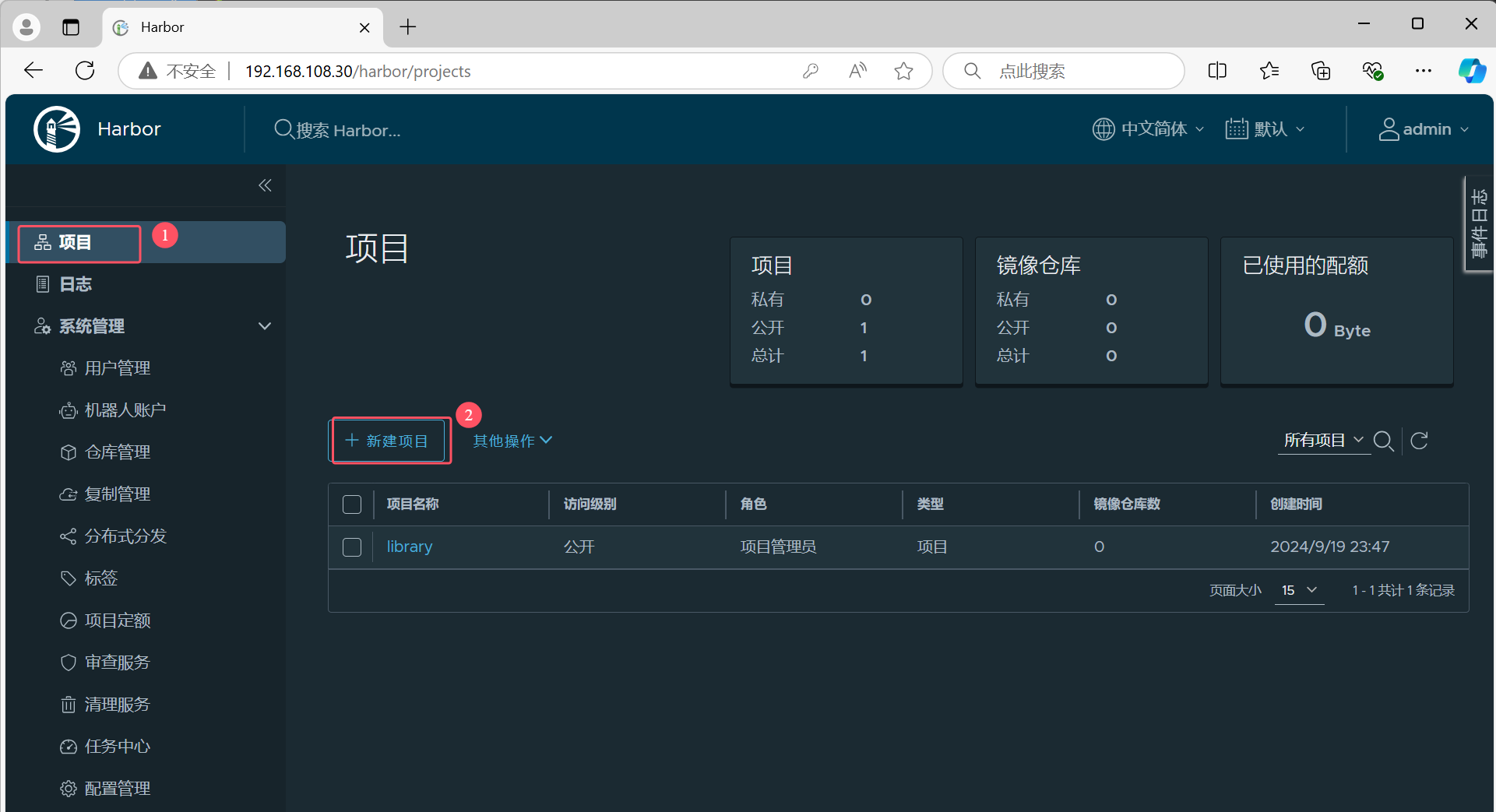This screenshot has width=1496, height=812.
Task: Open the 事件日志 side tab
Action: coord(1479,223)
